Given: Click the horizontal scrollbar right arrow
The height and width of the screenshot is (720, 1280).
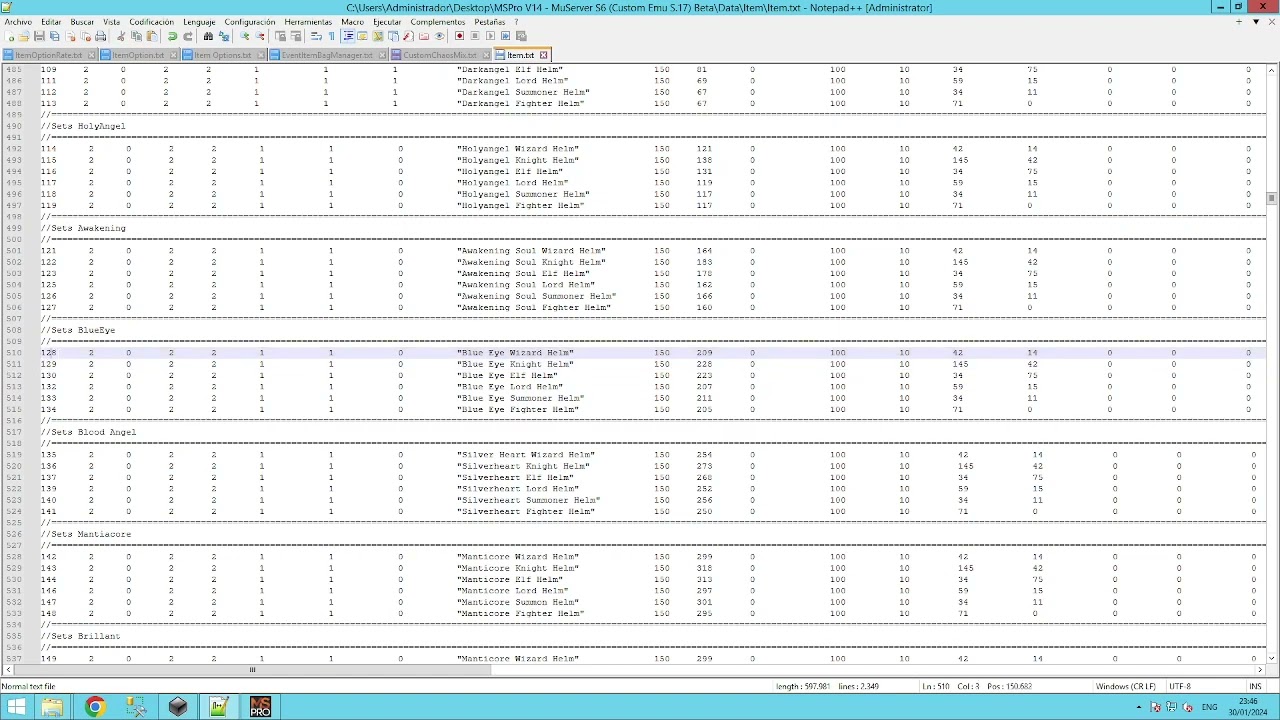Looking at the screenshot, I should tap(1259, 670).
